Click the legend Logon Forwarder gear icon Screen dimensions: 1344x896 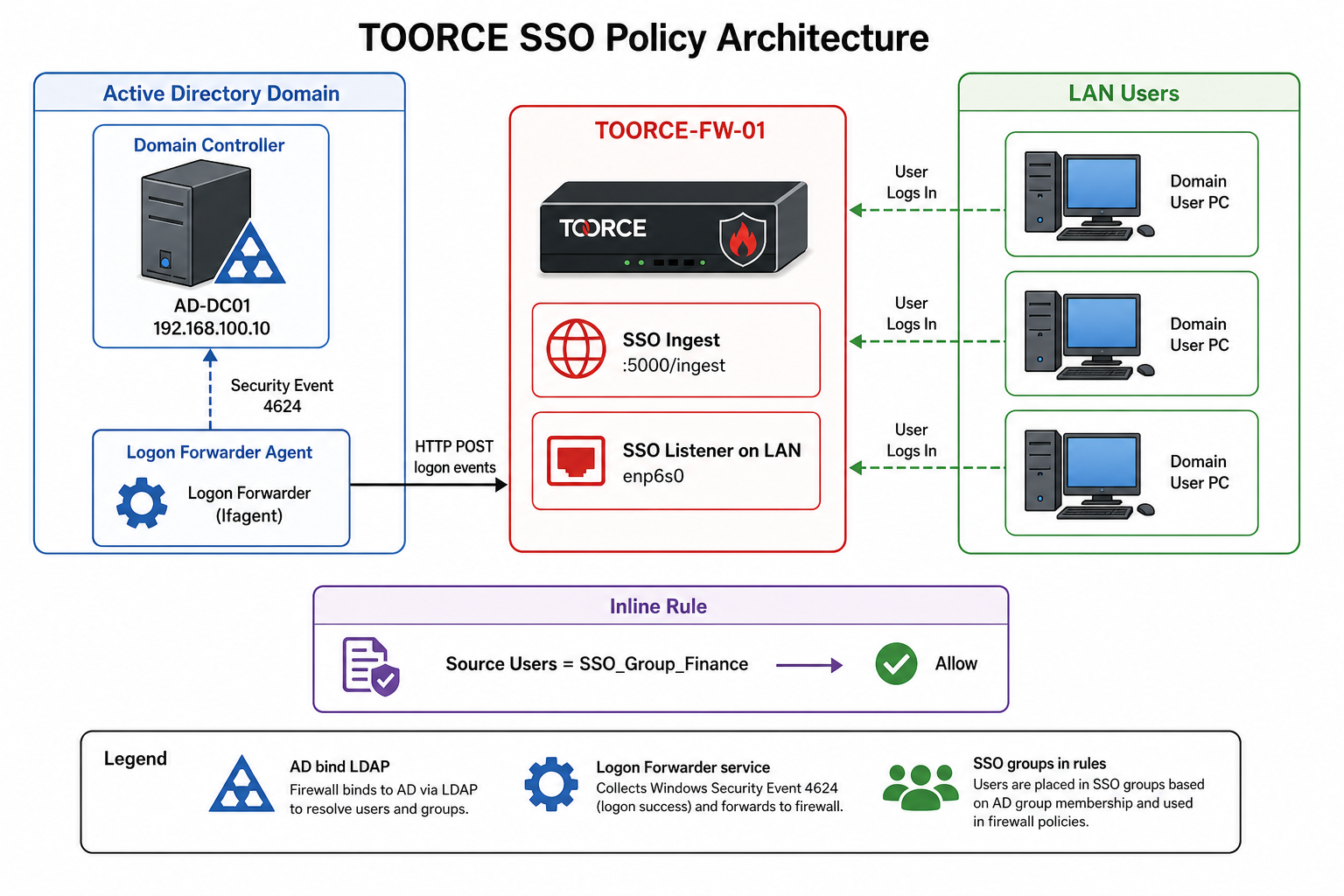point(551,784)
